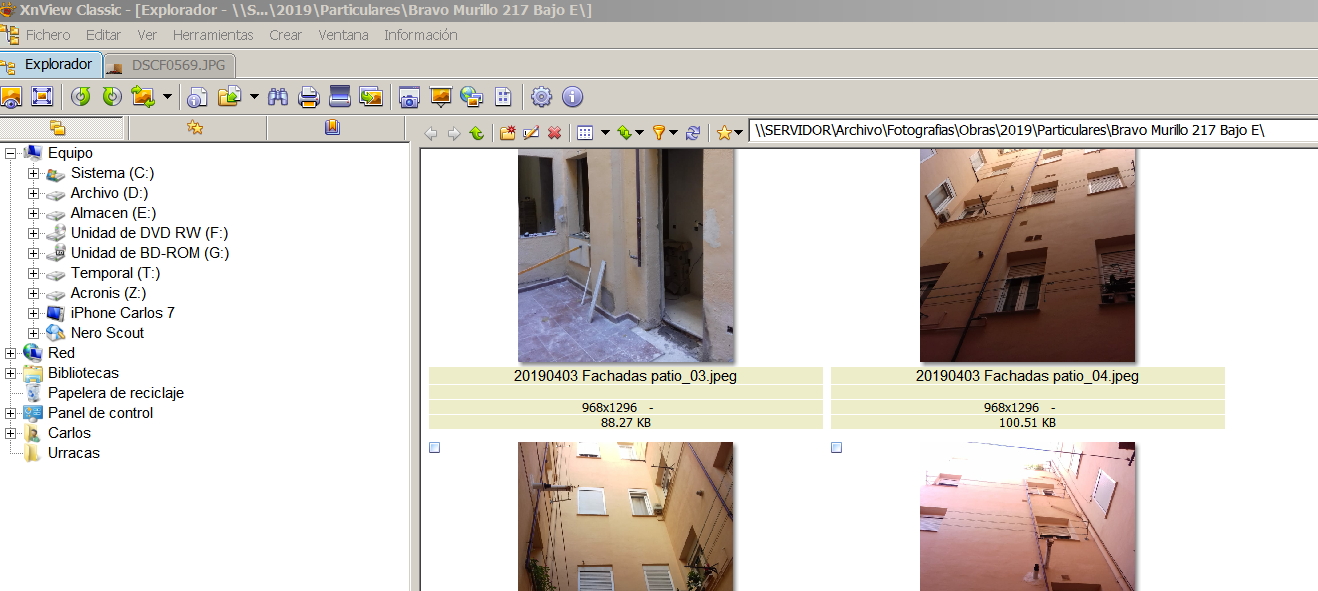1318x591 pixels.
Task: Click the screen Capture camera icon
Action: [409, 97]
